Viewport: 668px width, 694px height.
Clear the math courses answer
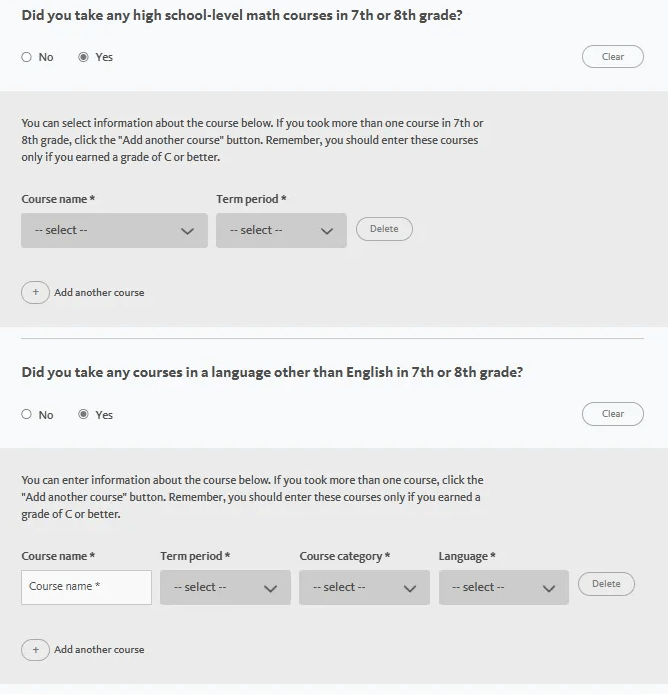coord(612,57)
